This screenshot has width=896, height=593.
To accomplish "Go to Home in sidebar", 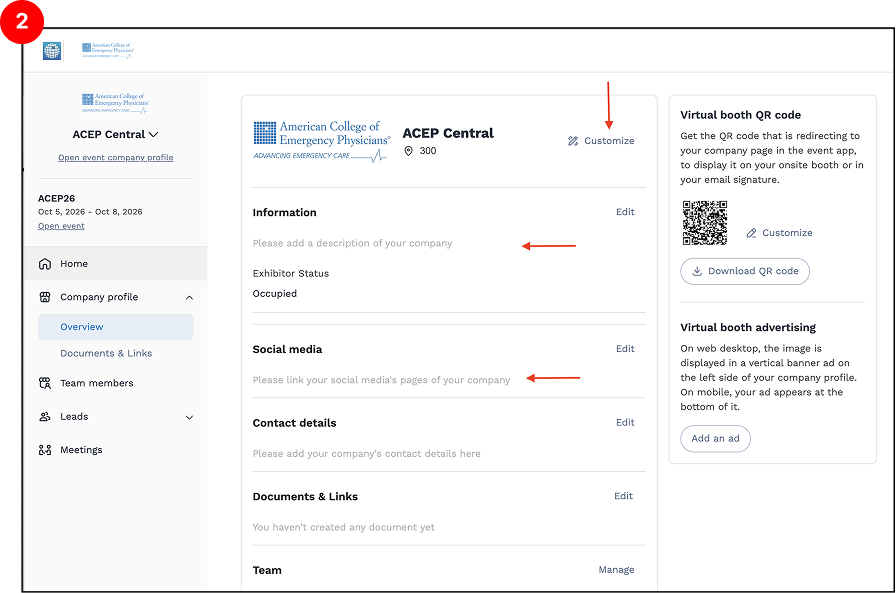I will tap(115, 264).
